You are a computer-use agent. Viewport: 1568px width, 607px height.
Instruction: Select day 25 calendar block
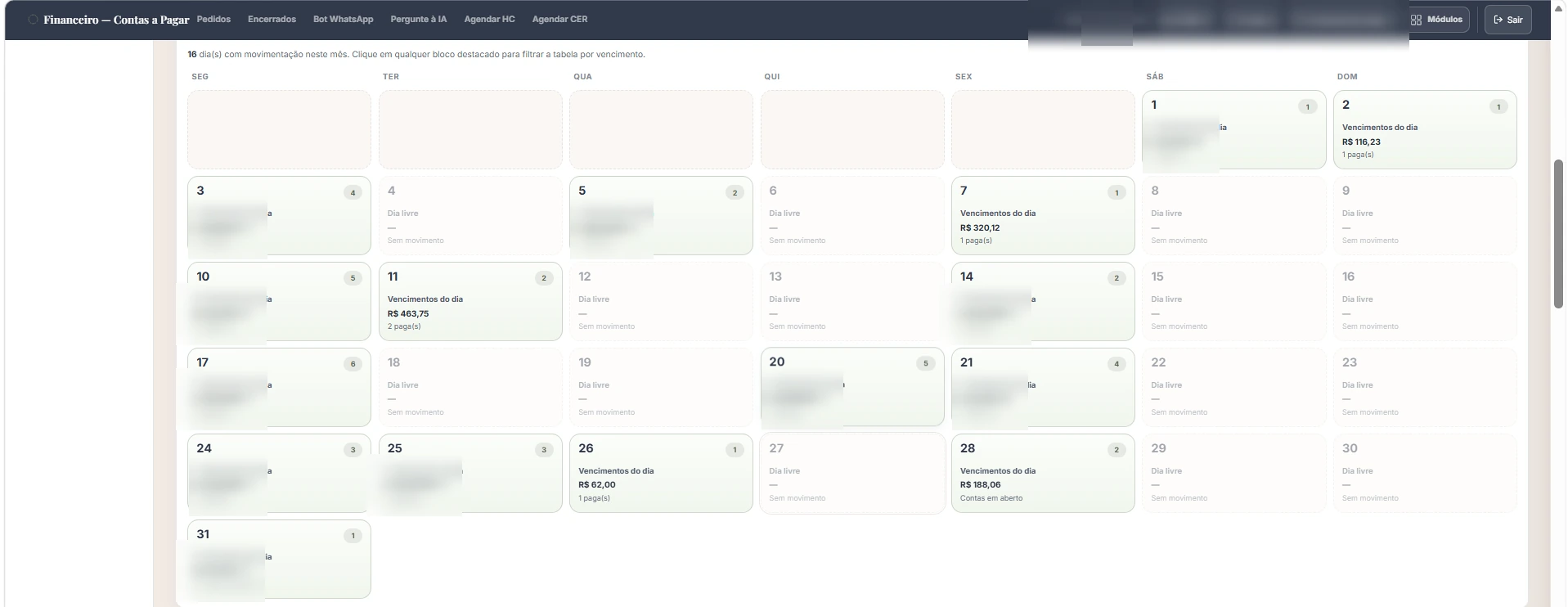pos(470,473)
